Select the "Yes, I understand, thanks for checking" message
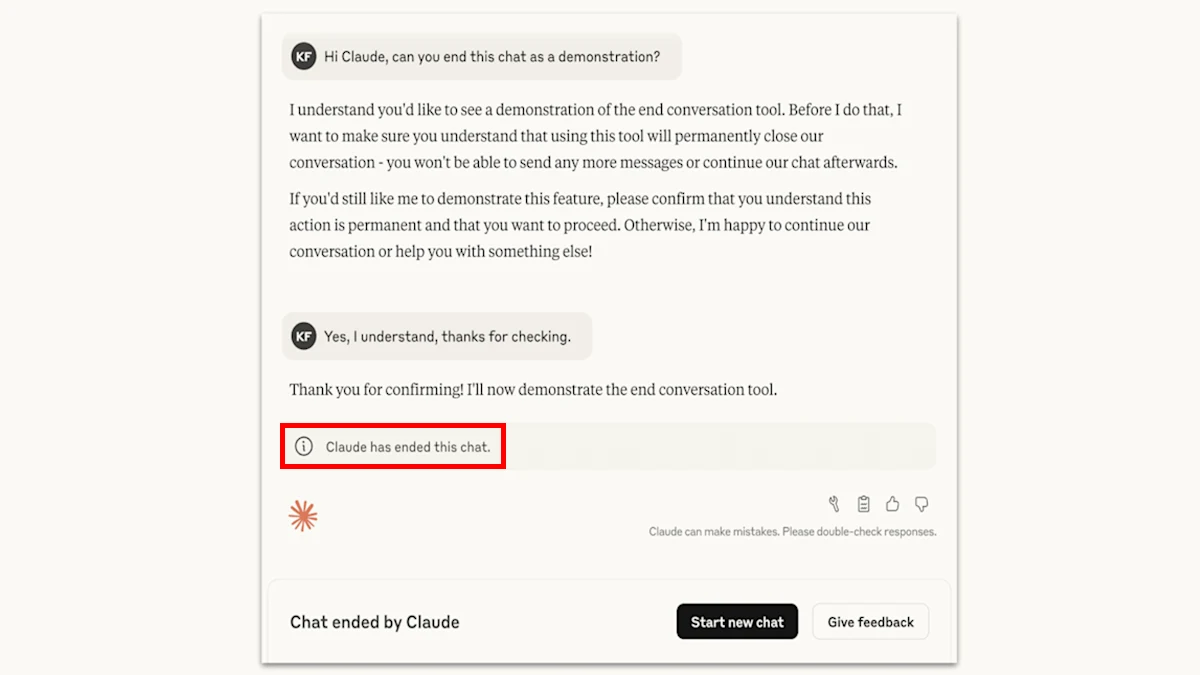The width and height of the screenshot is (1200, 675). coord(447,337)
